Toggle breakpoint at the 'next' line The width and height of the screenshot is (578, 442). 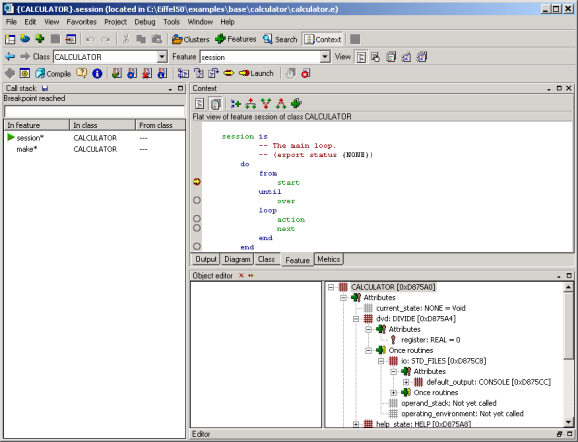tap(197, 228)
